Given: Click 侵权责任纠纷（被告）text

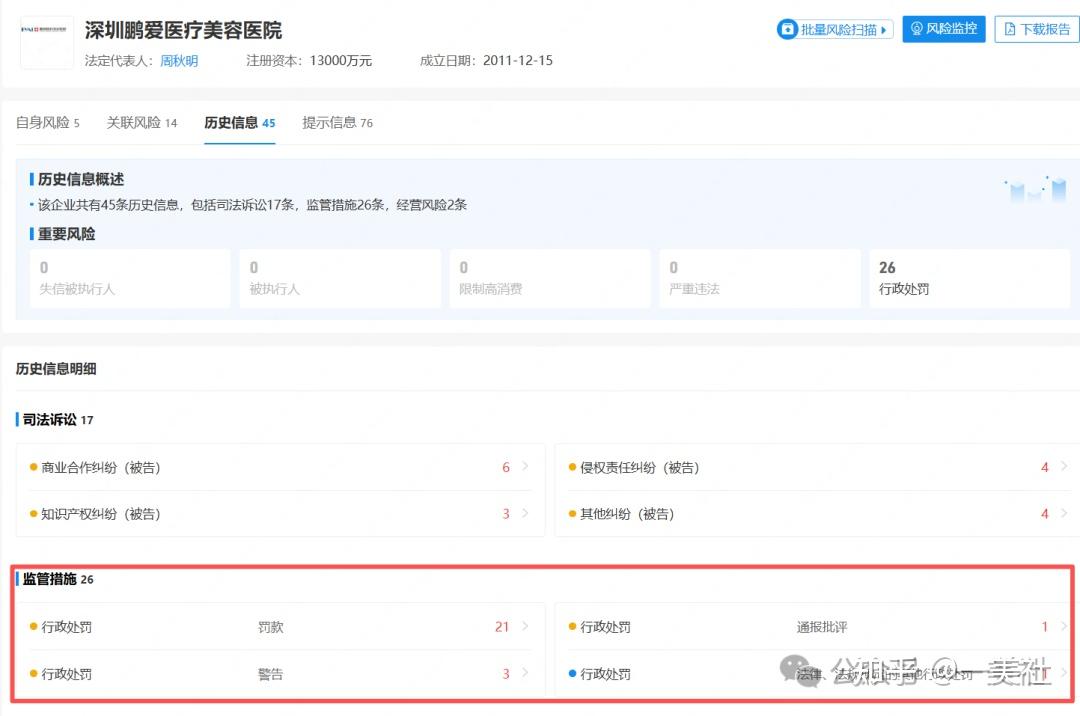Looking at the screenshot, I should tap(640, 467).
